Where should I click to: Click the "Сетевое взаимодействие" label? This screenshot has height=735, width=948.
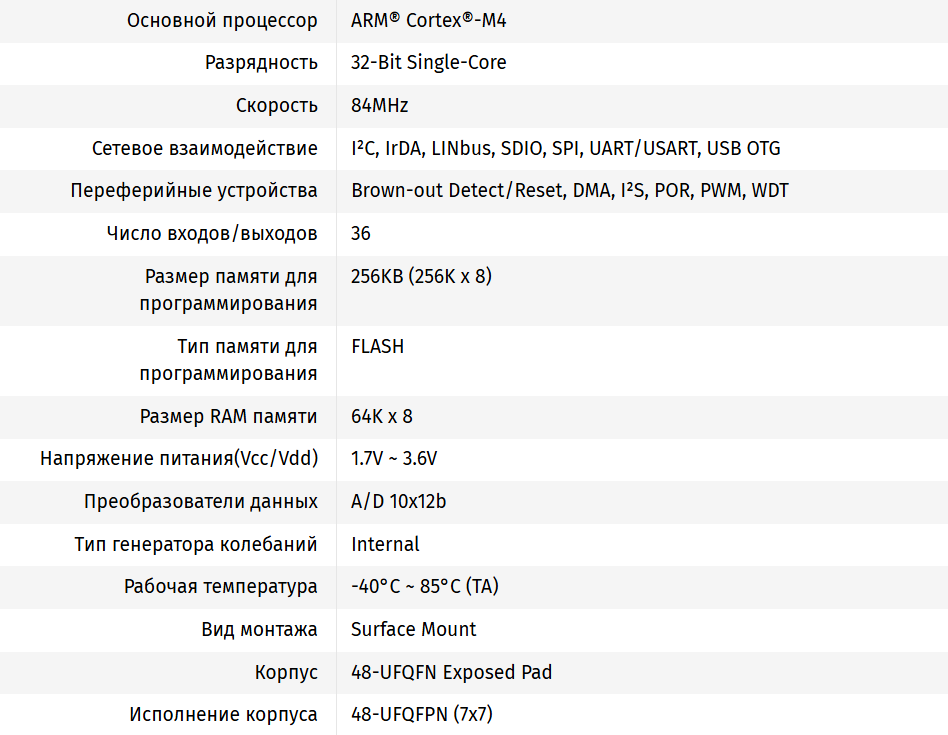(x=204, y=148)
